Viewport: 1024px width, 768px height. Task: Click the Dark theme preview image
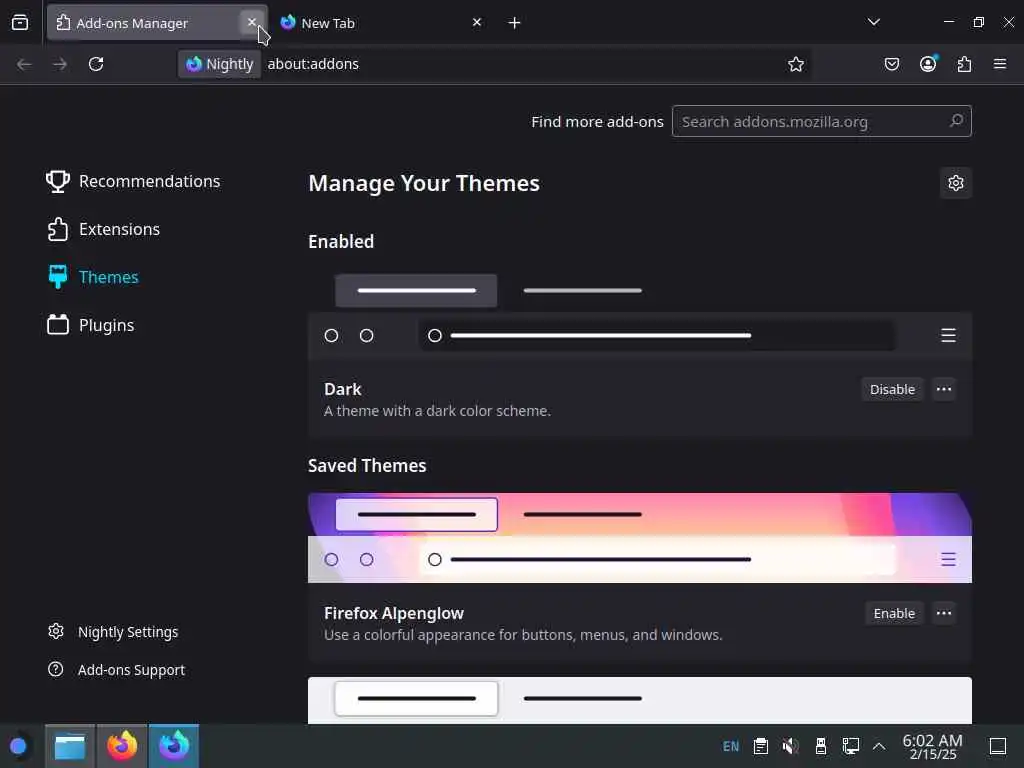click(640, 313)
